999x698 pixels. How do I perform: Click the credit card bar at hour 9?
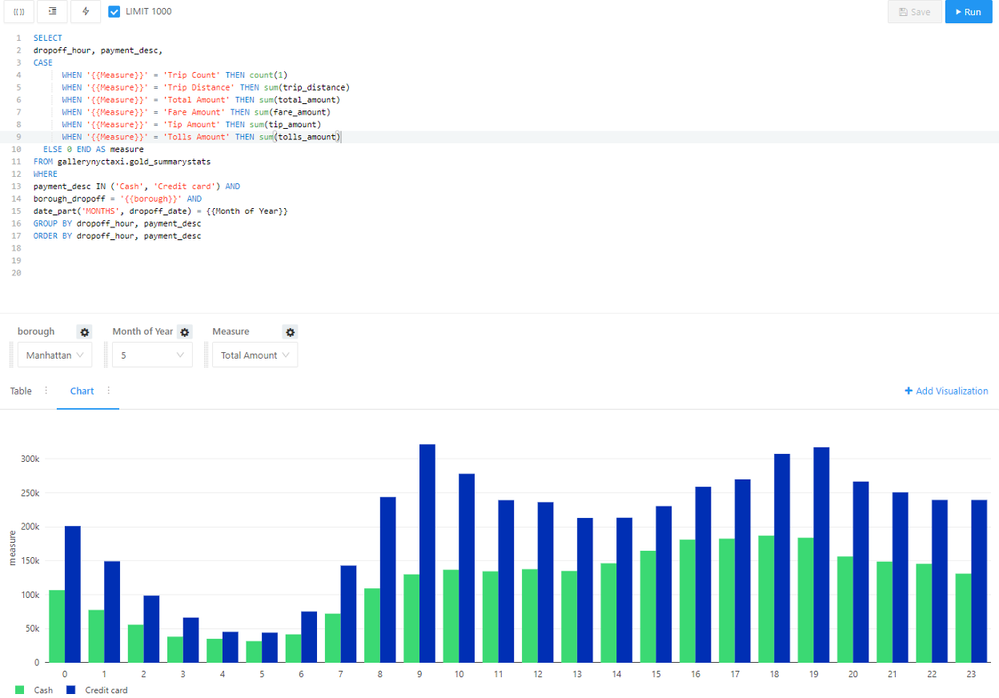tap(427, 553)
